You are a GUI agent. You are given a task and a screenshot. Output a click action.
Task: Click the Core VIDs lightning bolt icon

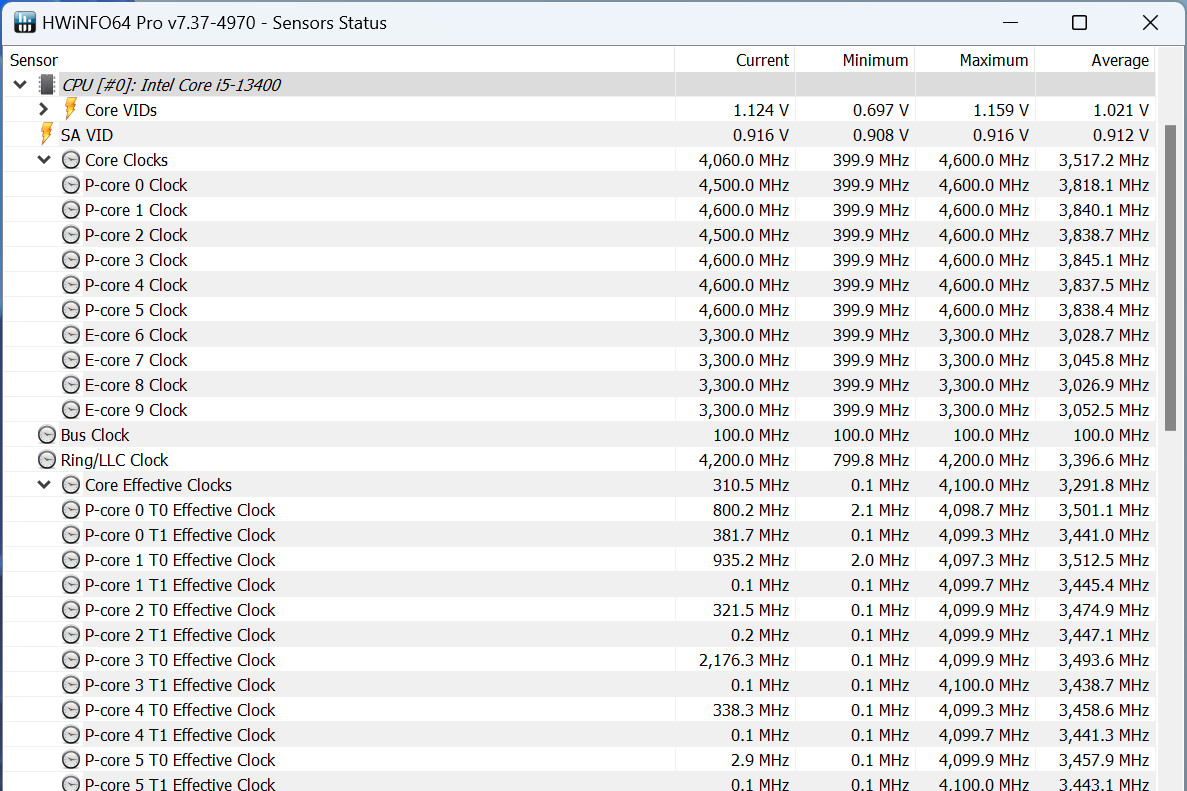[70, 109]
